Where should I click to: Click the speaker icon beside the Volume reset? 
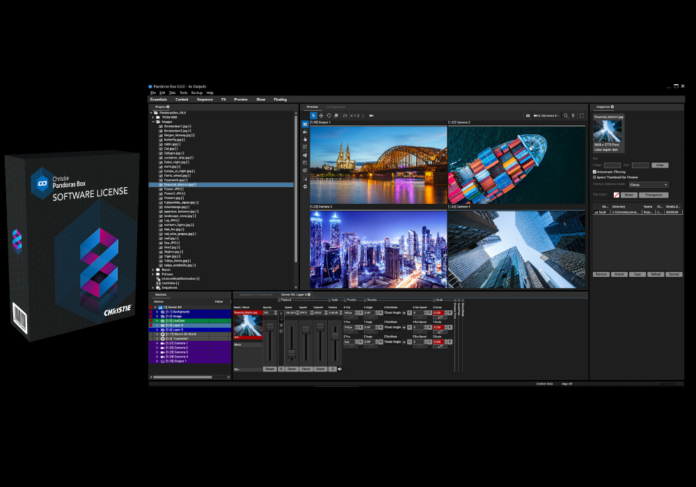[340, 369]
